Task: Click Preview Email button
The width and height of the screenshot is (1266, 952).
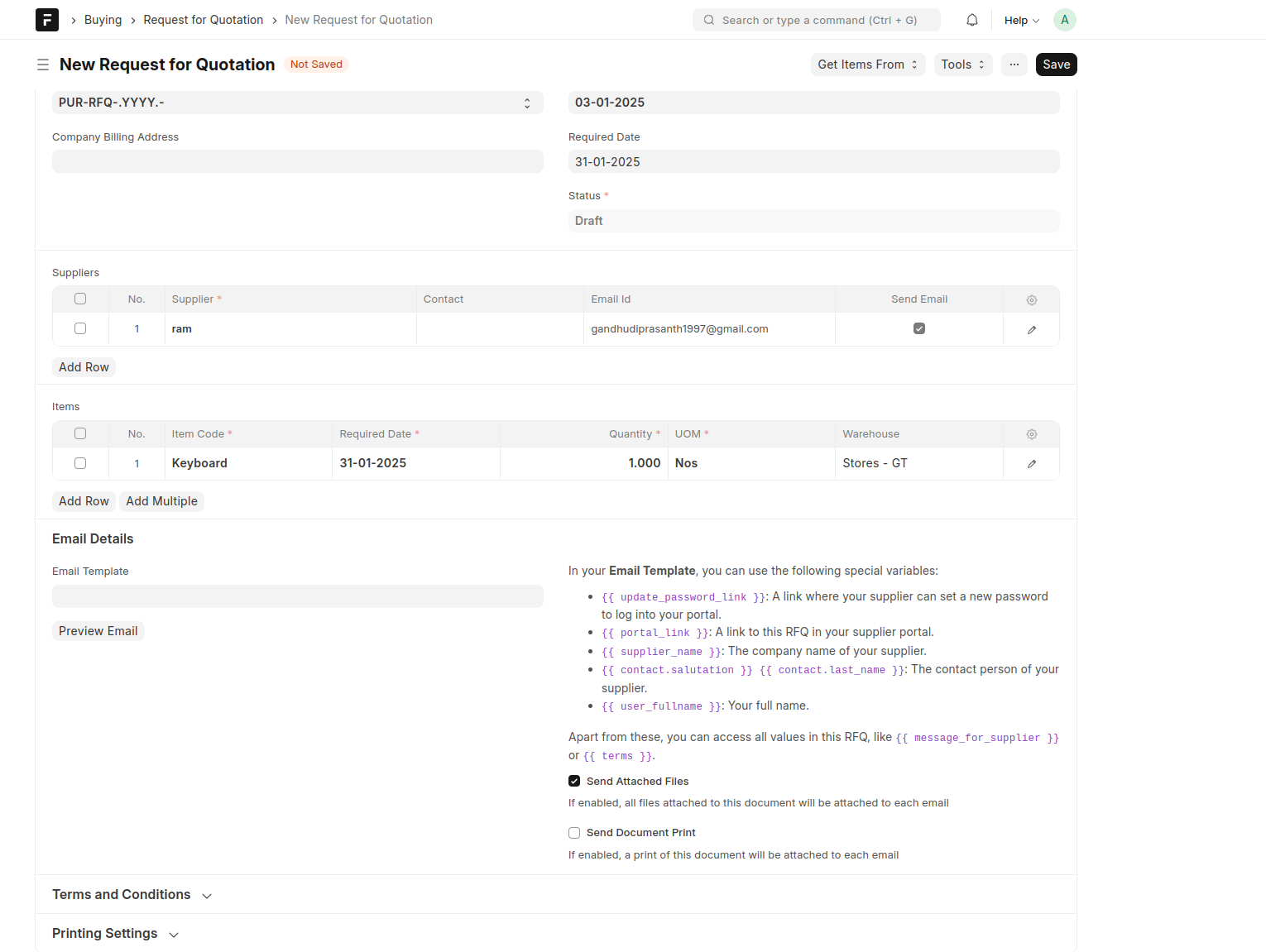Action: (98, 631)
